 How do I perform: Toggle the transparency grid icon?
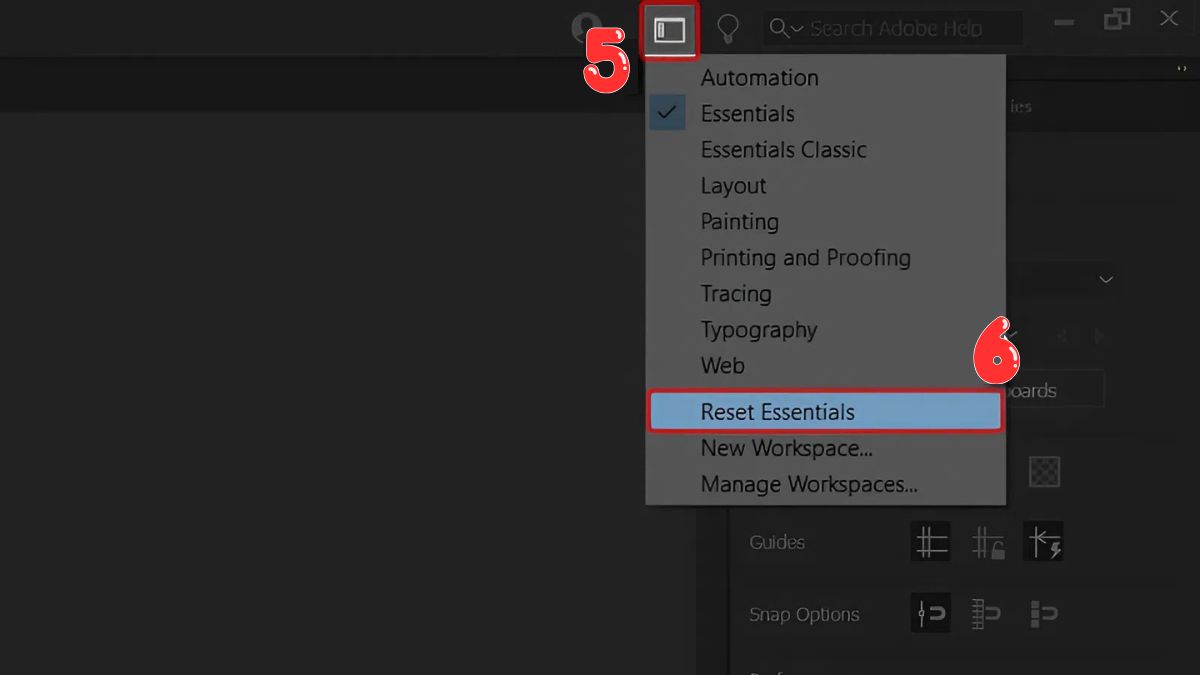1044,471
